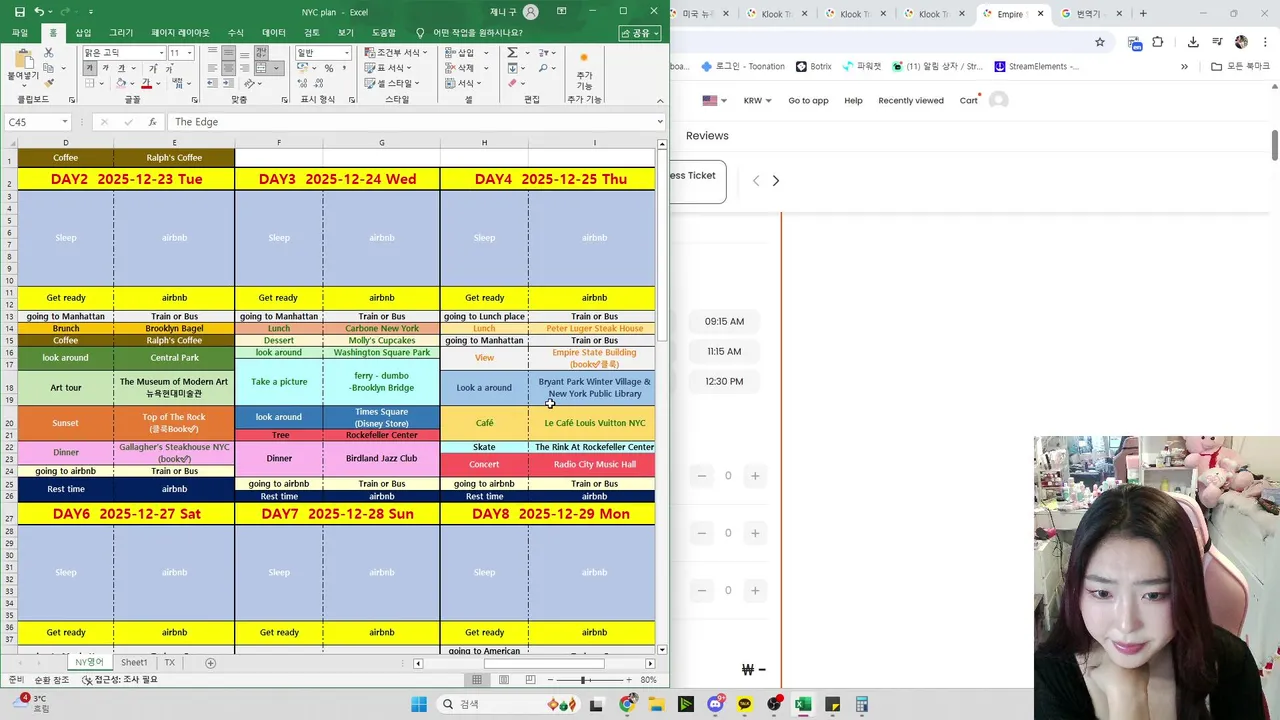Click the zoom slider in status bar
The height and width of the screenshot is (720, 1280).
point(583,680)
